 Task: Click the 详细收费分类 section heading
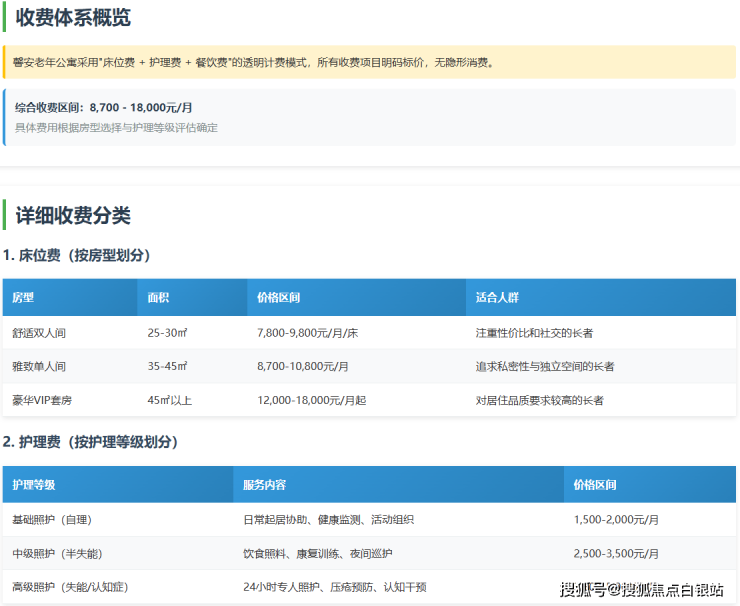[72, 215]
